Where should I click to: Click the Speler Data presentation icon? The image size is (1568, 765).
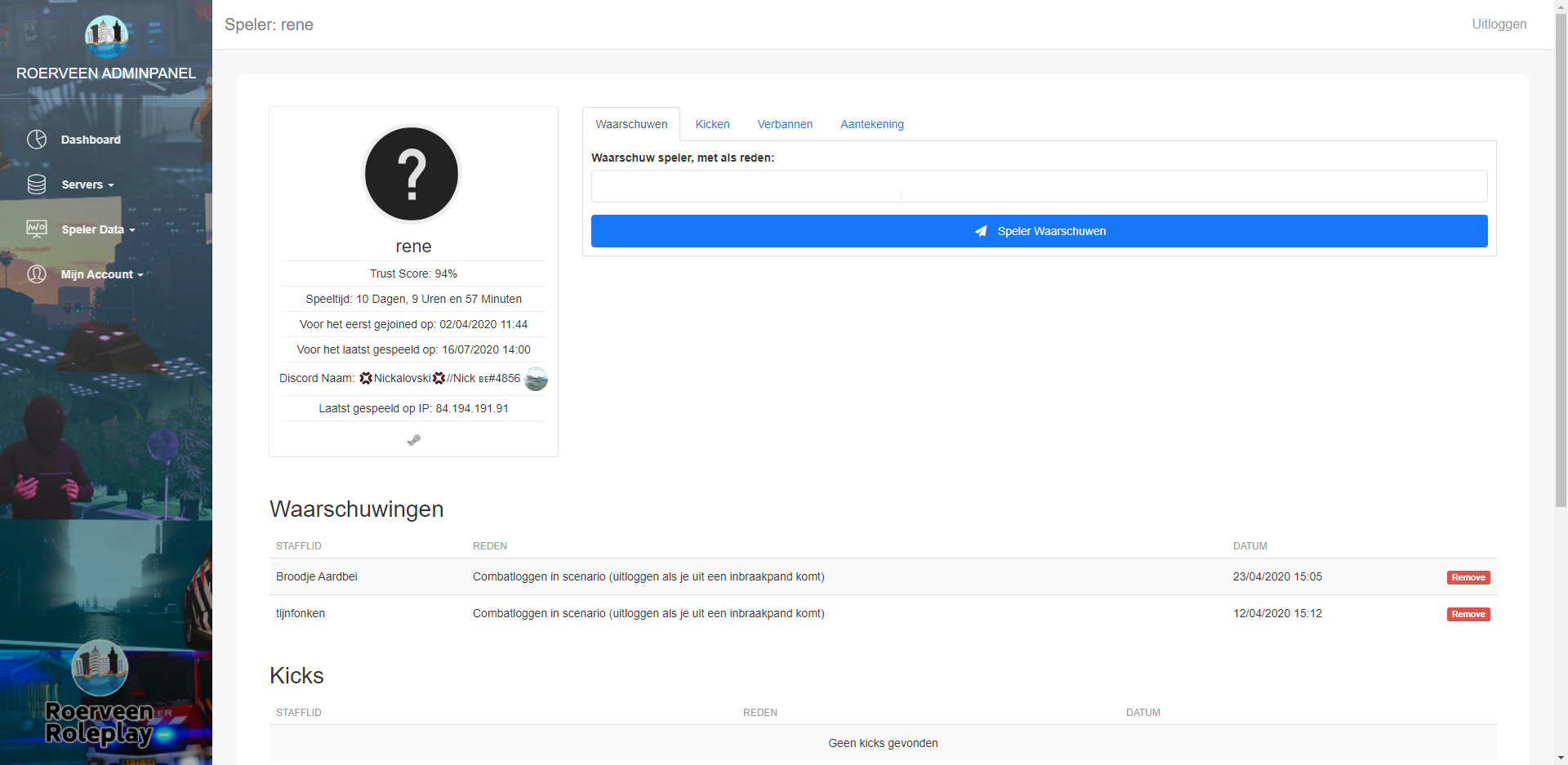click(x=37, y=229)
